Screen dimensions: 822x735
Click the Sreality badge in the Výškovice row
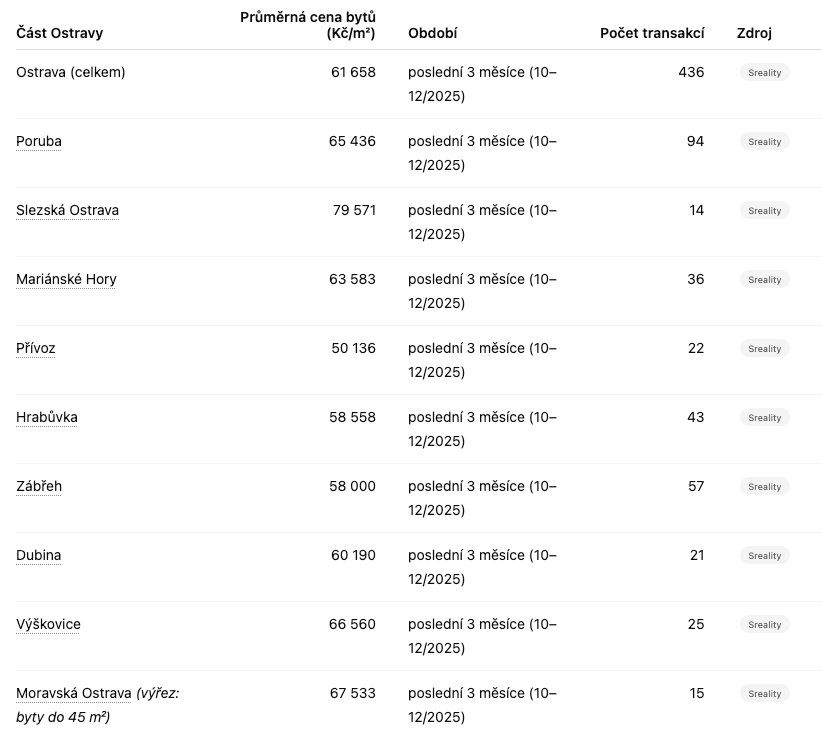(x=765, y=625)
